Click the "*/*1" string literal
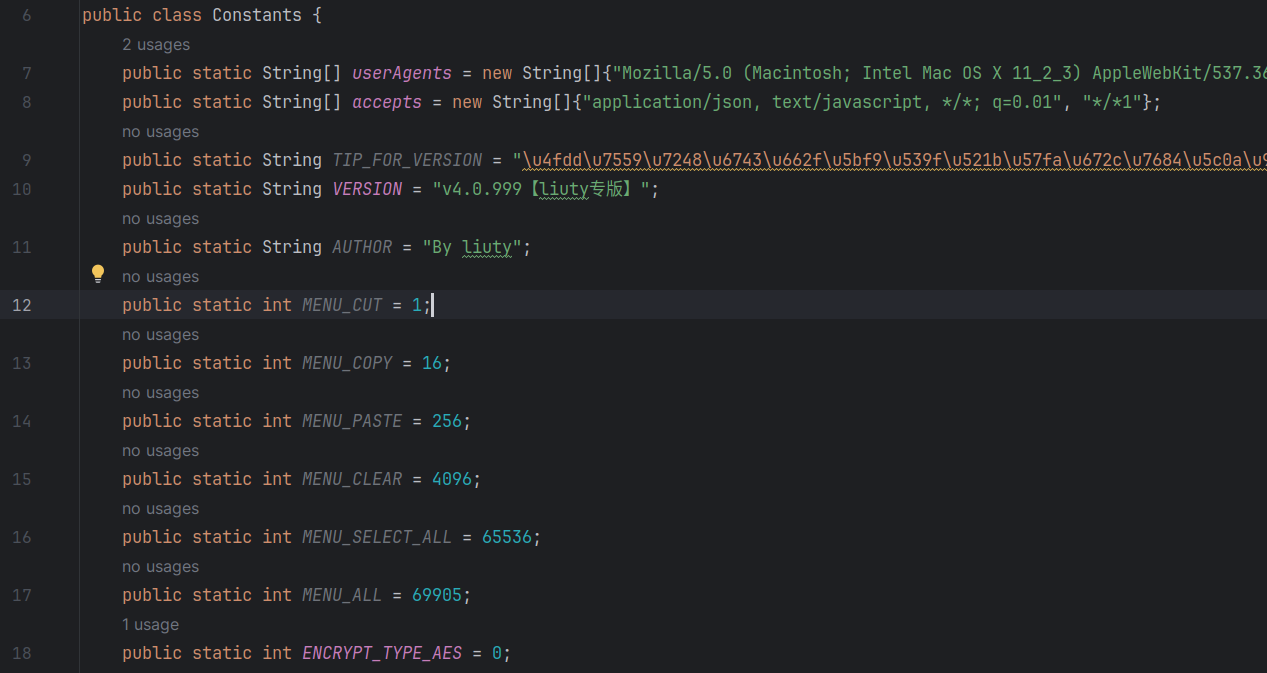The image size is (1267, 673). point(1112,103)
